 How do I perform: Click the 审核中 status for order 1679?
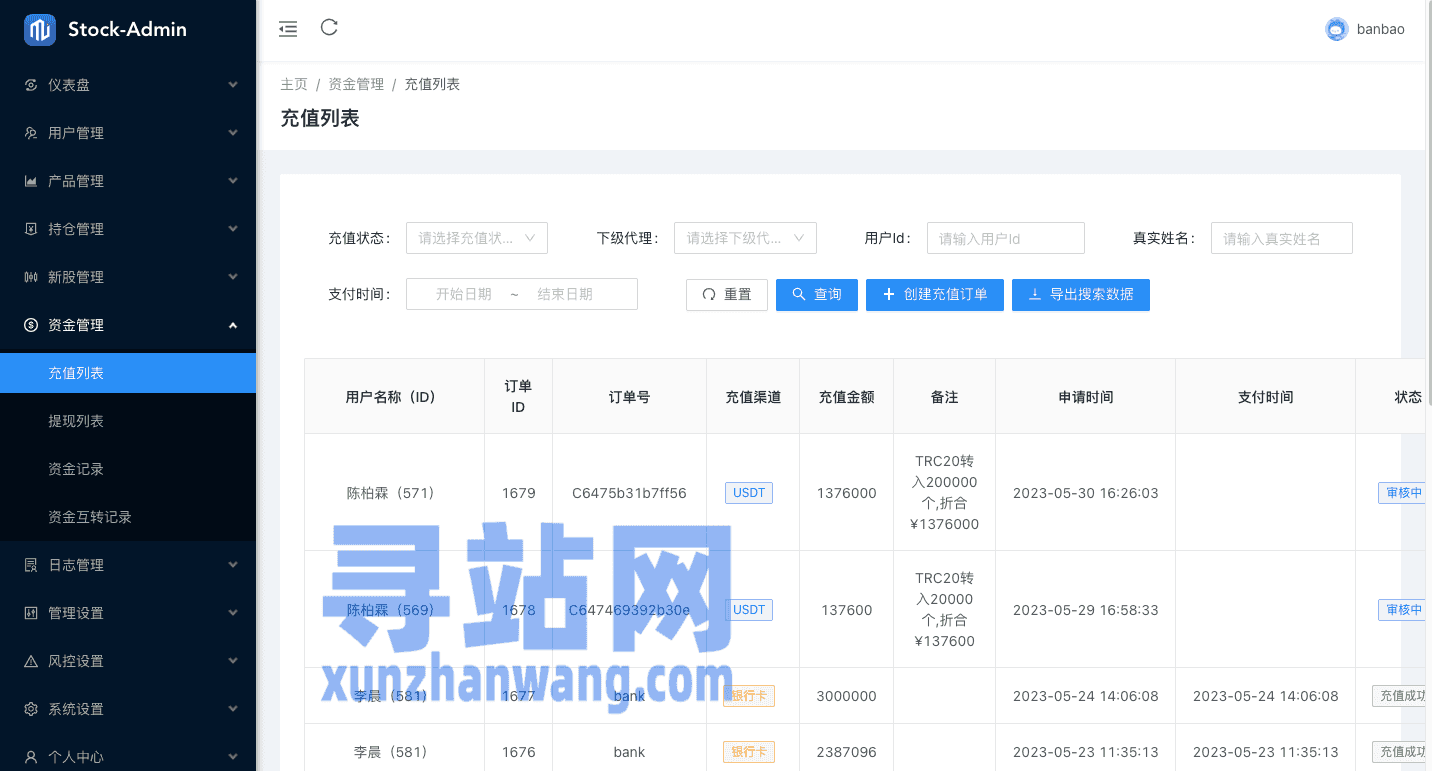pos(1402,493)
